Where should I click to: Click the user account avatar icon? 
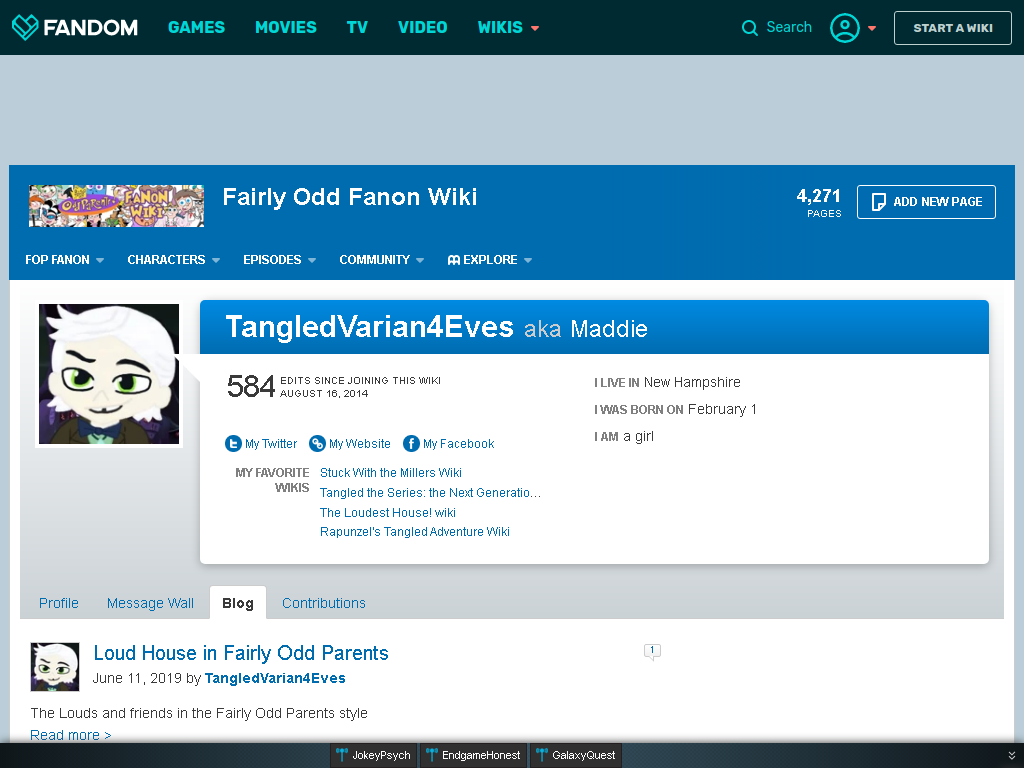(844, 27)
